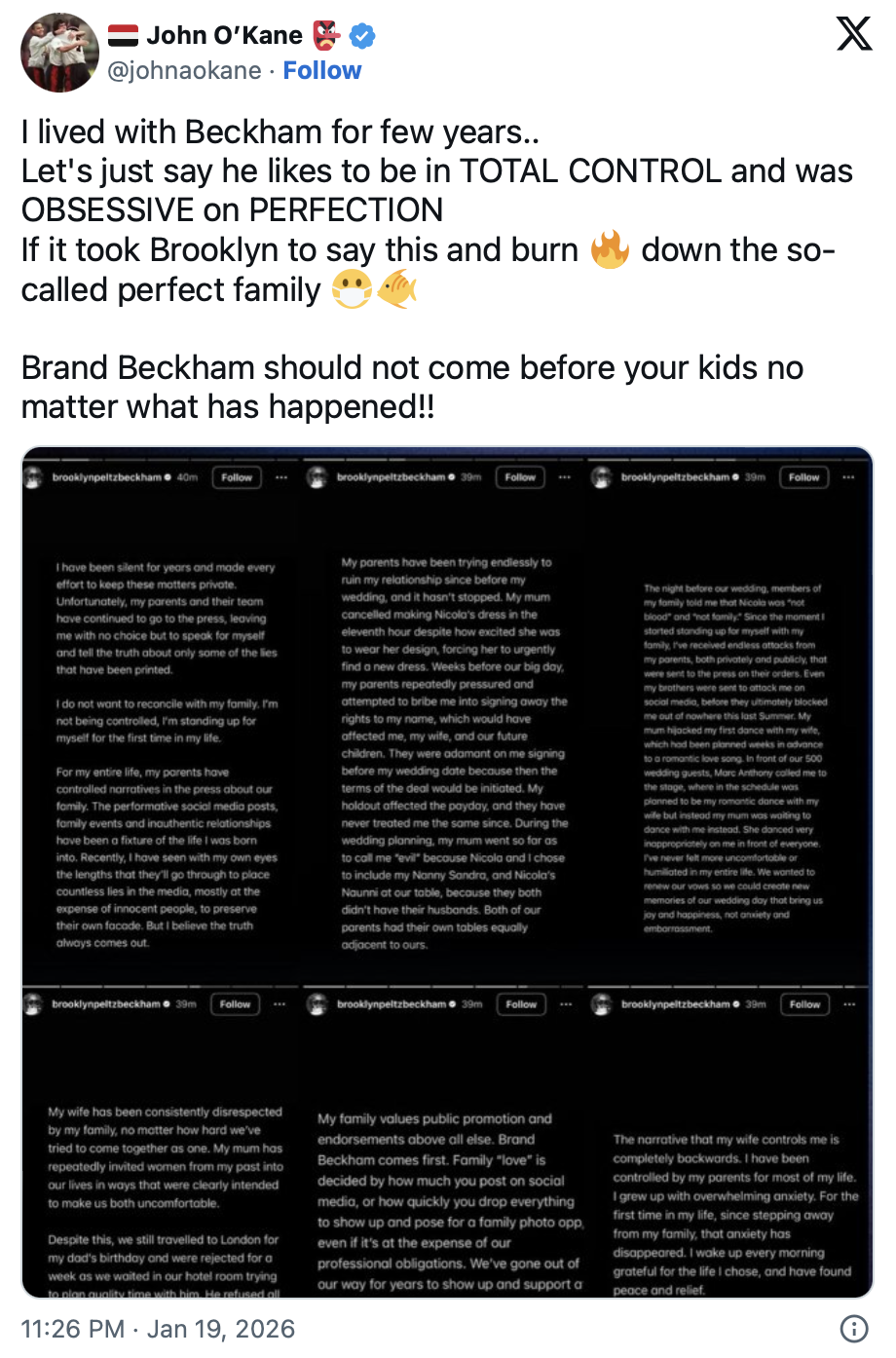The width and height of the screenshot is (896, 1358).
Task: Open more options on bottom-left story
Action: tap(280, 1003)
